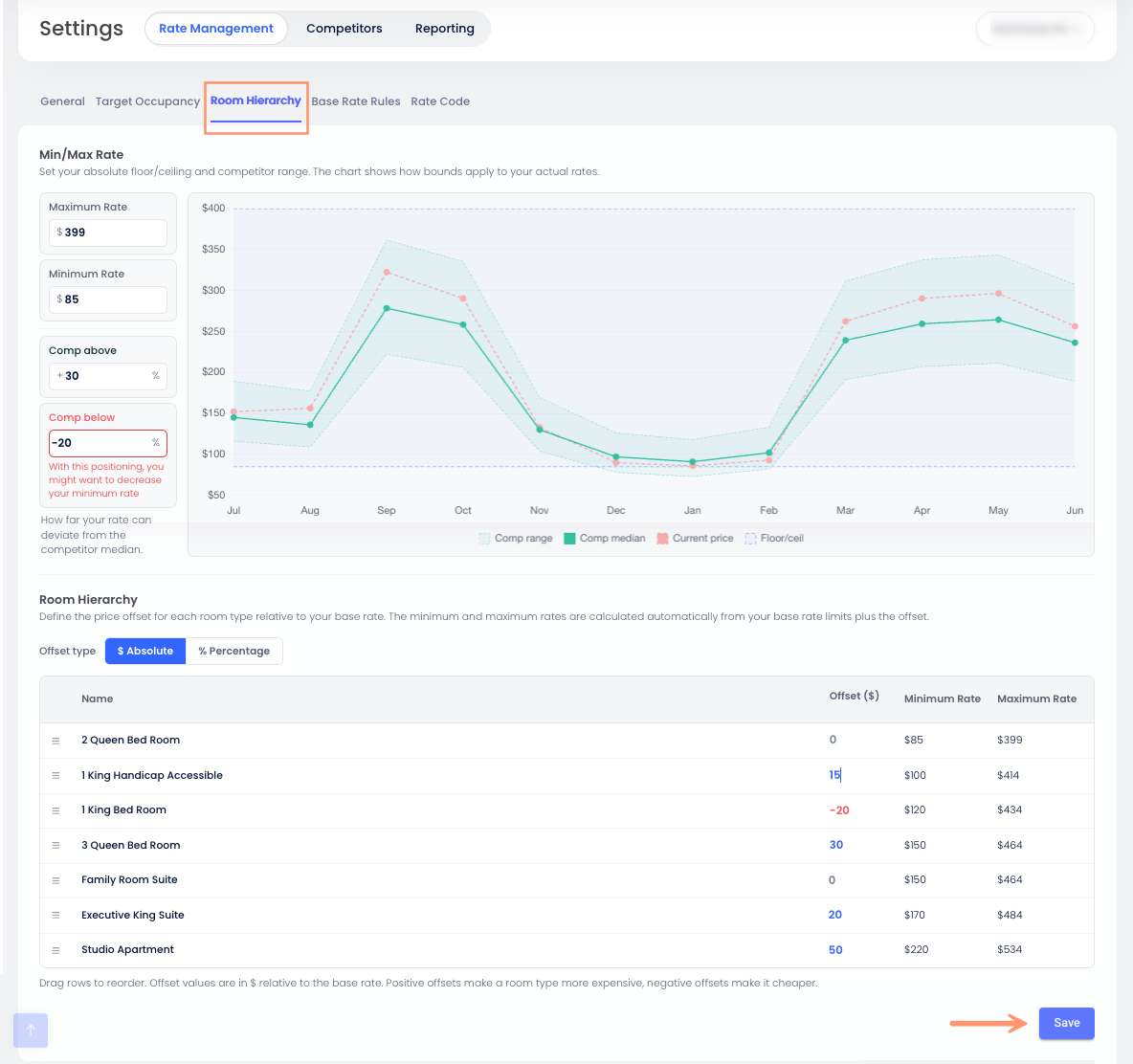The height and width of the screenshot is (1064, 1133).
Task: Click the Maximum Rate input field
Action: [108, 233]
